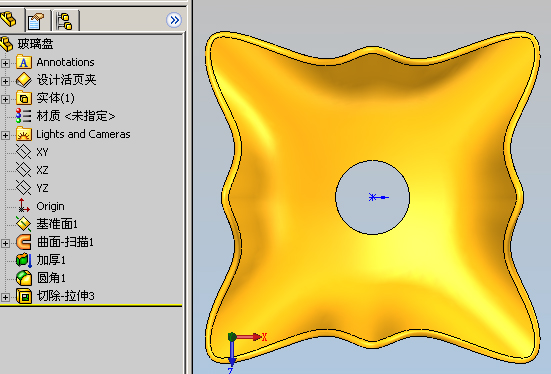Expand the 曲面-扫描1 feature node
This screenshot has width=551, height=374.
point(5,243)
